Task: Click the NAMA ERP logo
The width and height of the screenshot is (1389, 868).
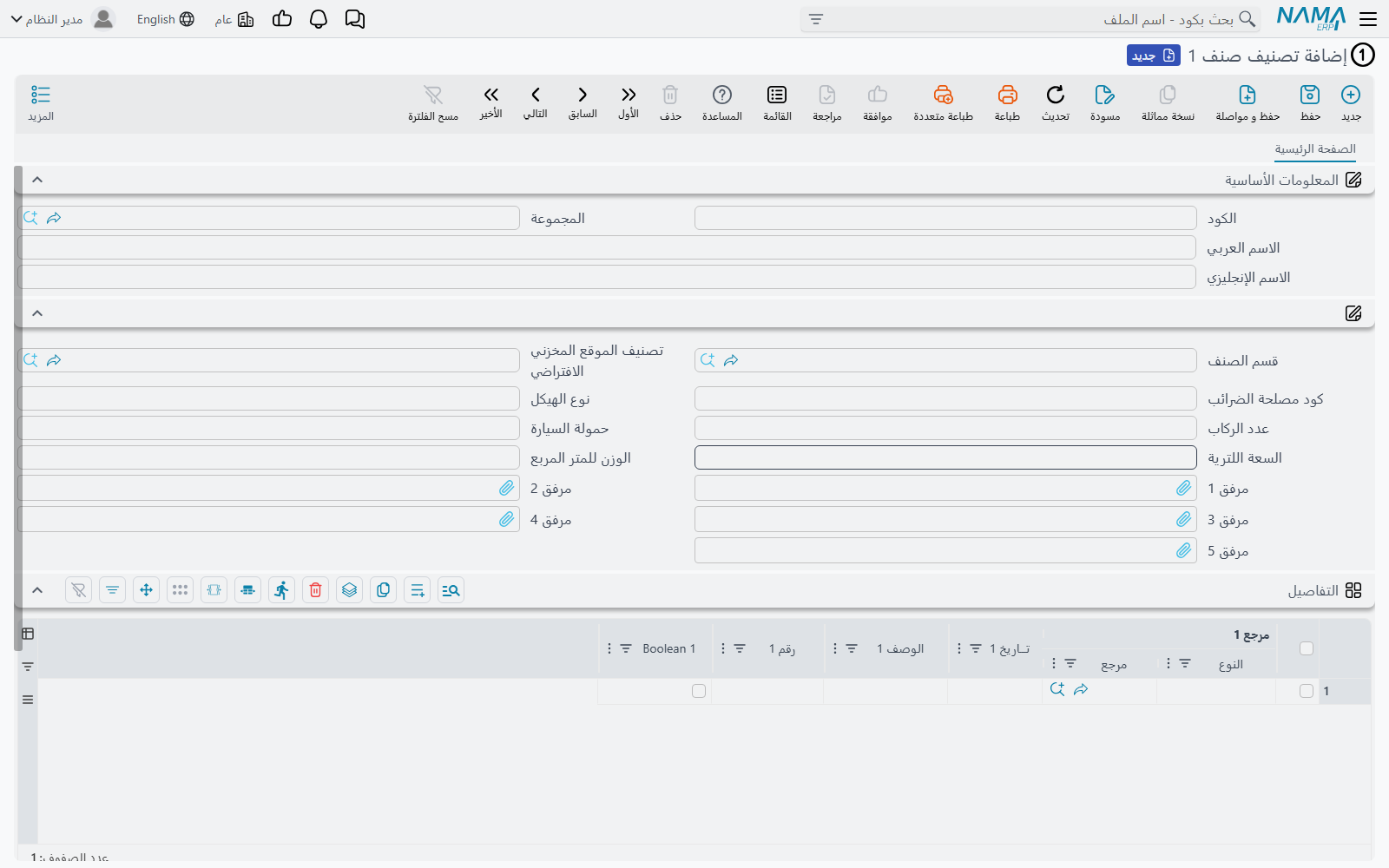Action: [x=1311, y=18]
